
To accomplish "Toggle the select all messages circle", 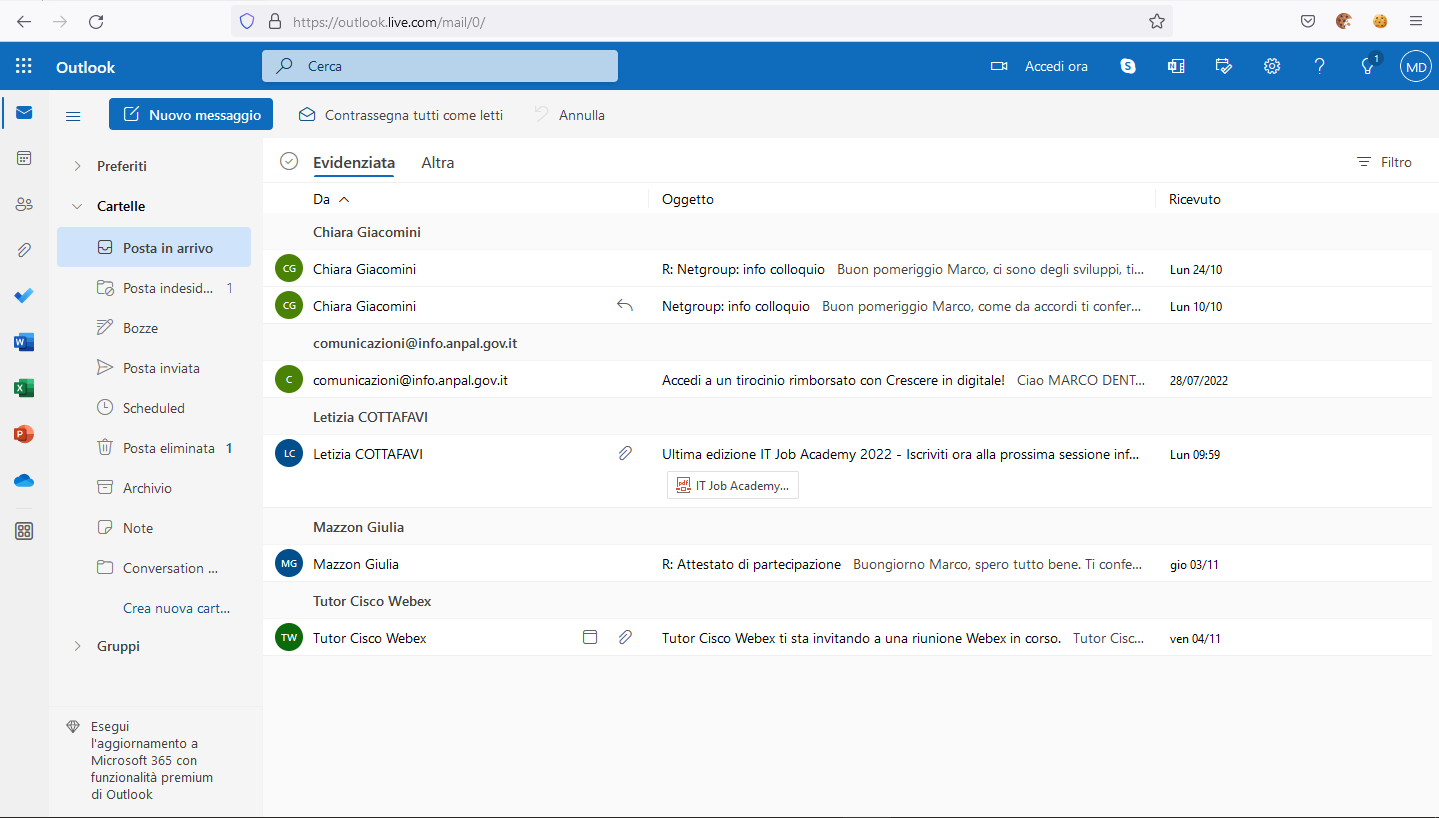I will [x=289, y=162].
